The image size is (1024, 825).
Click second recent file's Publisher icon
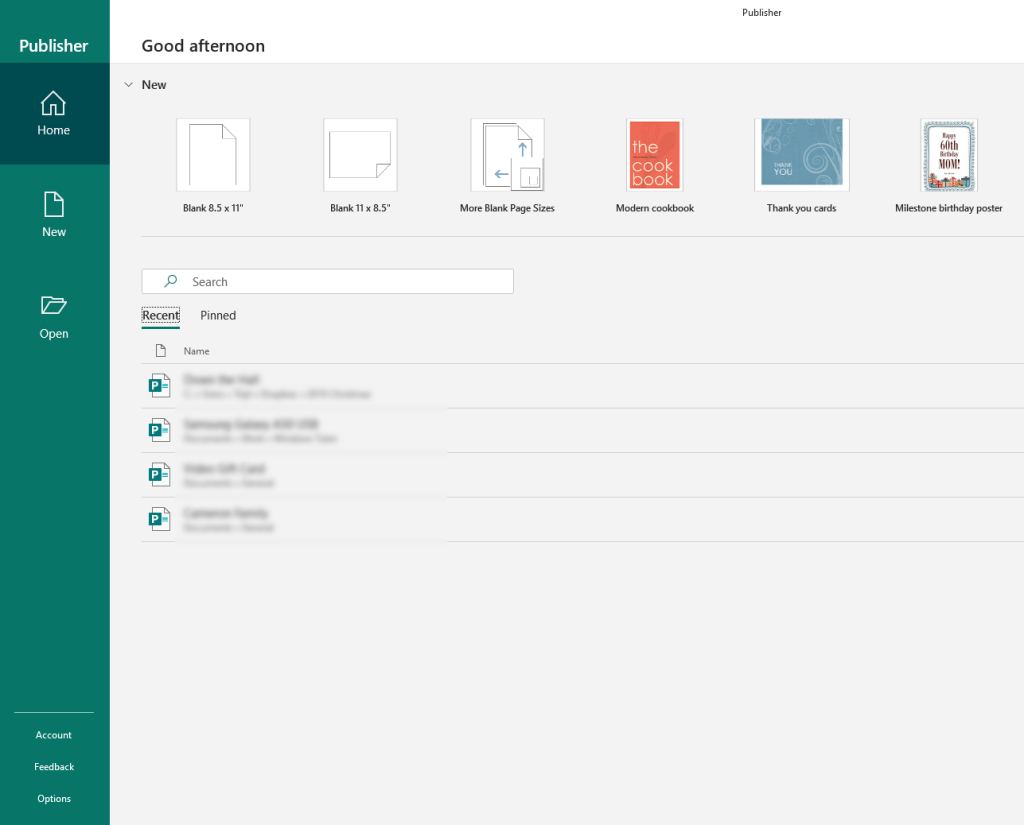point(159,430)
